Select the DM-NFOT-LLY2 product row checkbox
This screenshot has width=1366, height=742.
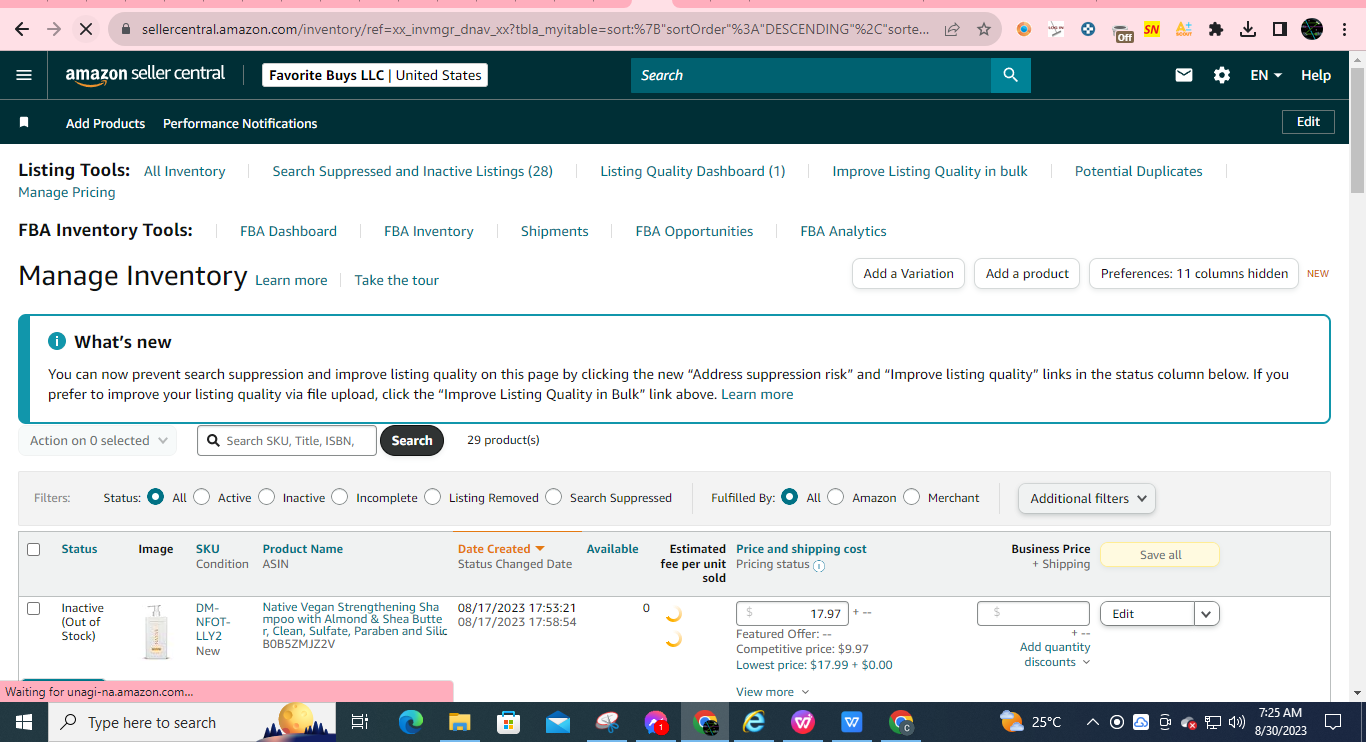(x=34, y=608)
